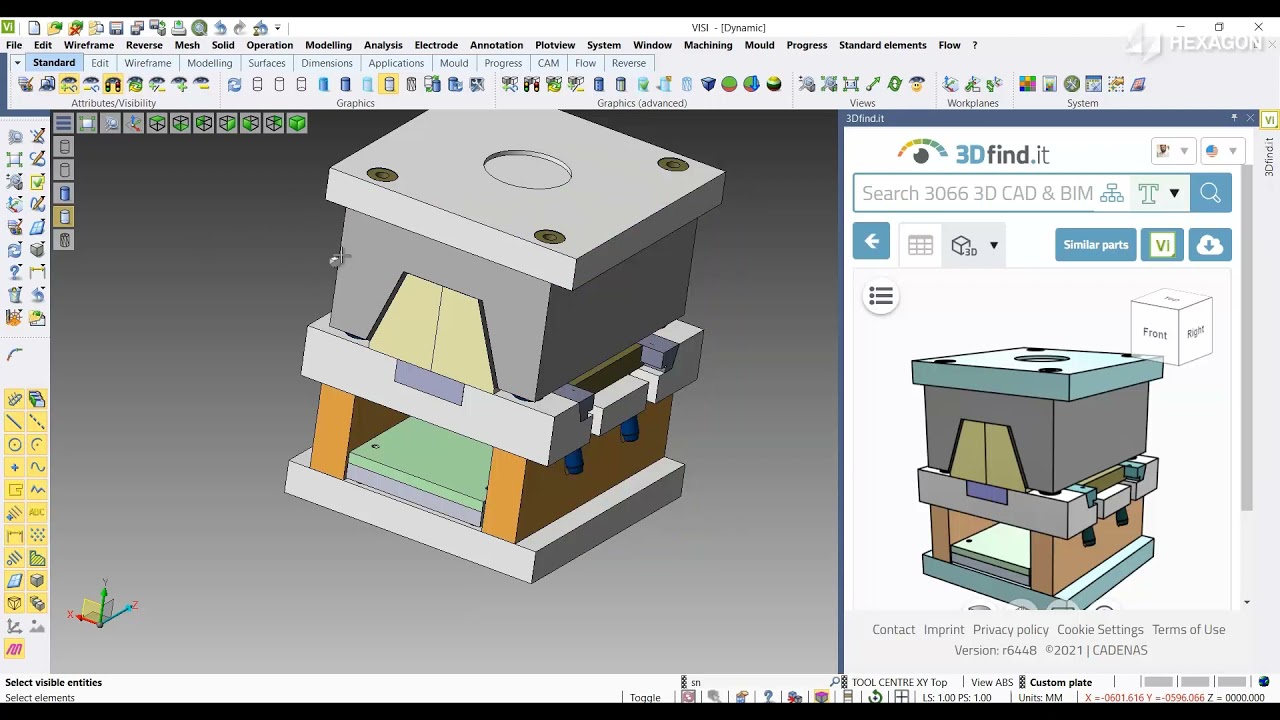Click the blue refresh graphics icon
The height and width of the screenshot is (720, 1280).
[x=234, y=85]
